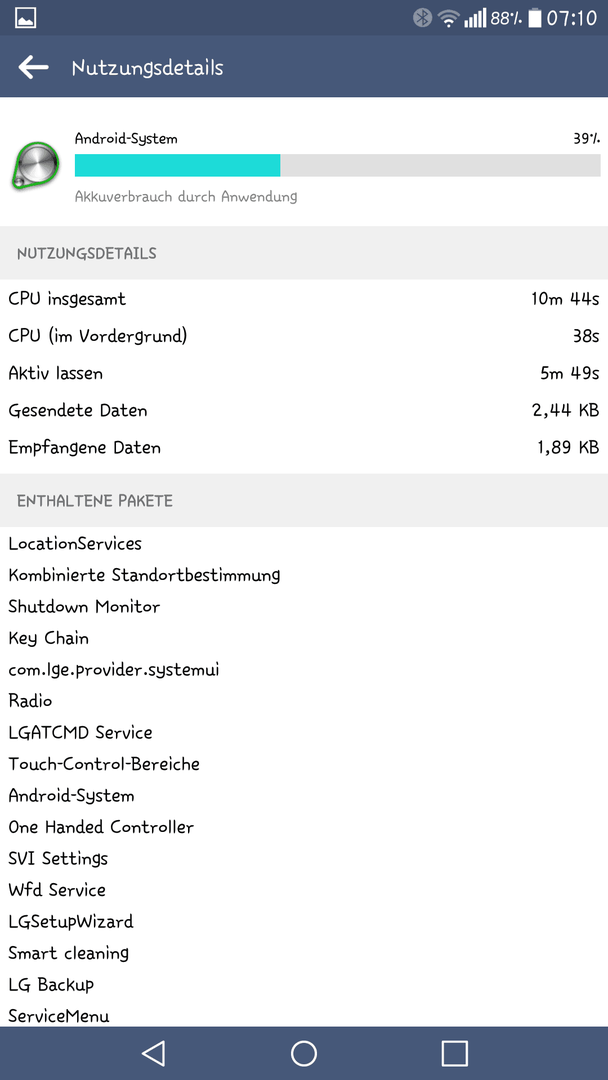Tap the Wi-Fi status bar icon
608x1080 pixels.
450,19
